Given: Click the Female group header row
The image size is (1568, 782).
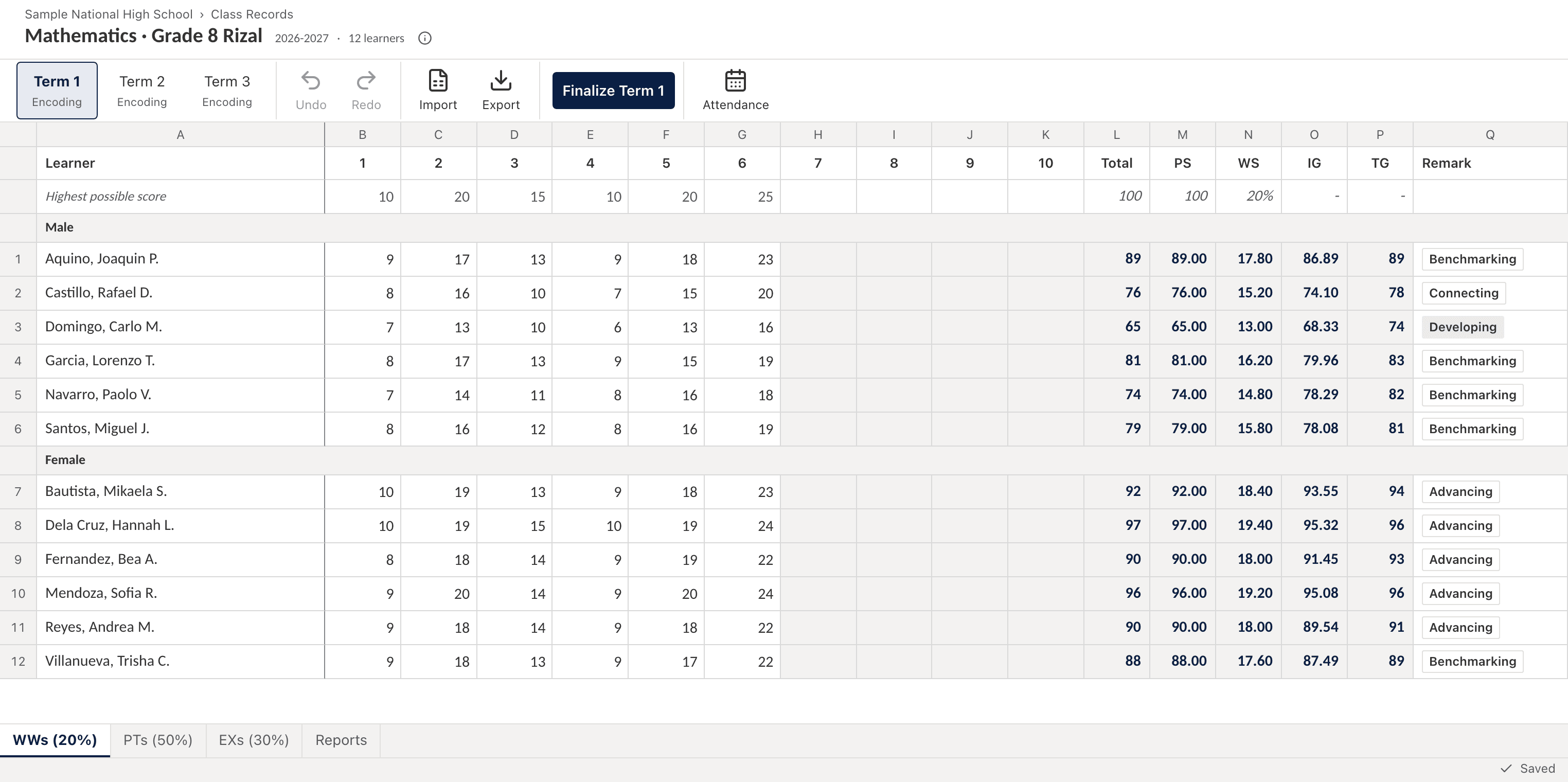Looking at the screenshot, I should 783,460.
